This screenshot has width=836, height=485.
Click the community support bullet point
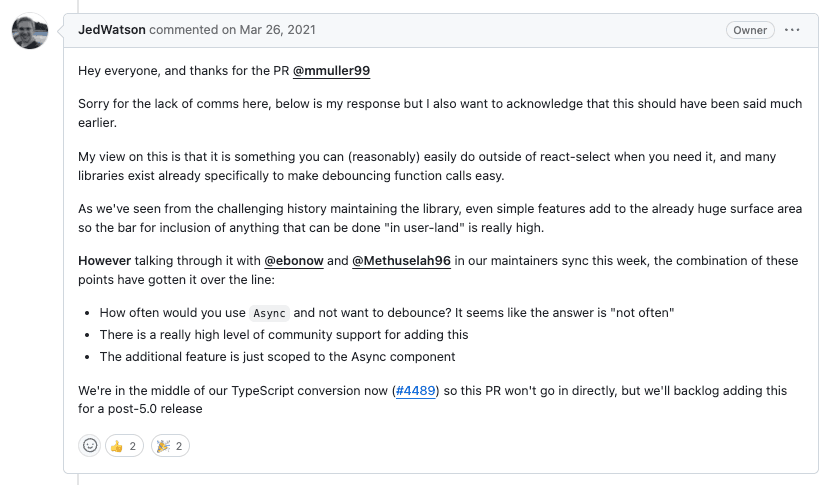(x=284, y=335)
